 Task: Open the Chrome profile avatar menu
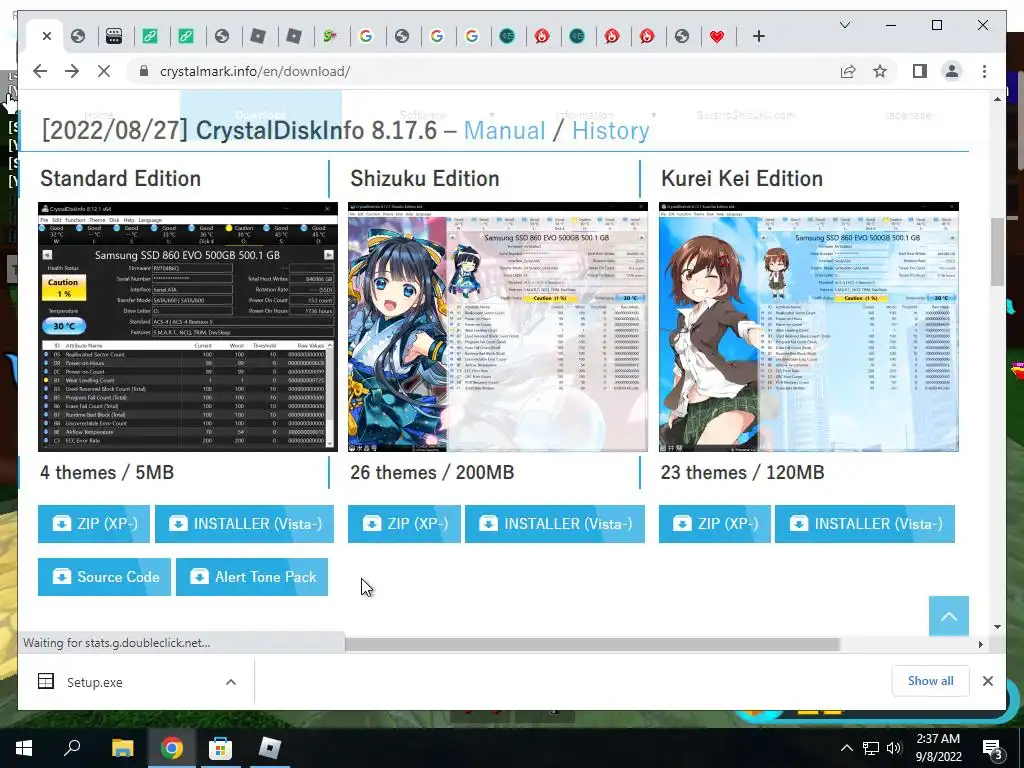coord(952,71)
